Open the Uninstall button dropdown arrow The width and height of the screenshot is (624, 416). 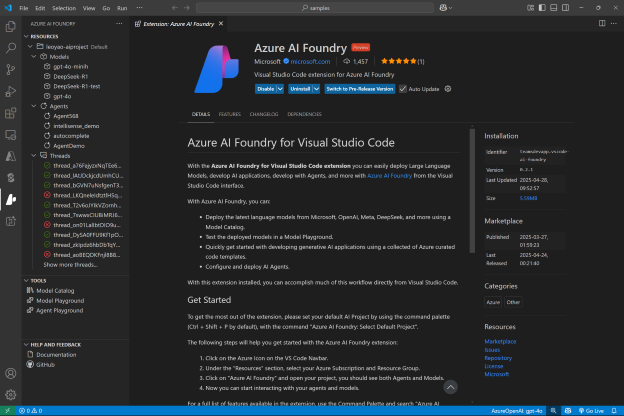(x=316, y=89)
